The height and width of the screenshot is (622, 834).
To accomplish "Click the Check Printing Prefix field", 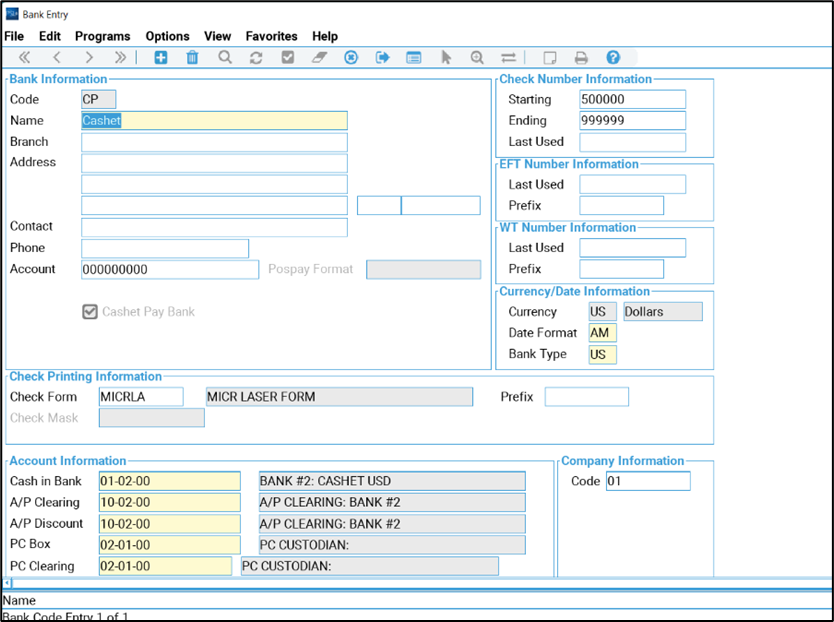I will (x=587, y=397).
